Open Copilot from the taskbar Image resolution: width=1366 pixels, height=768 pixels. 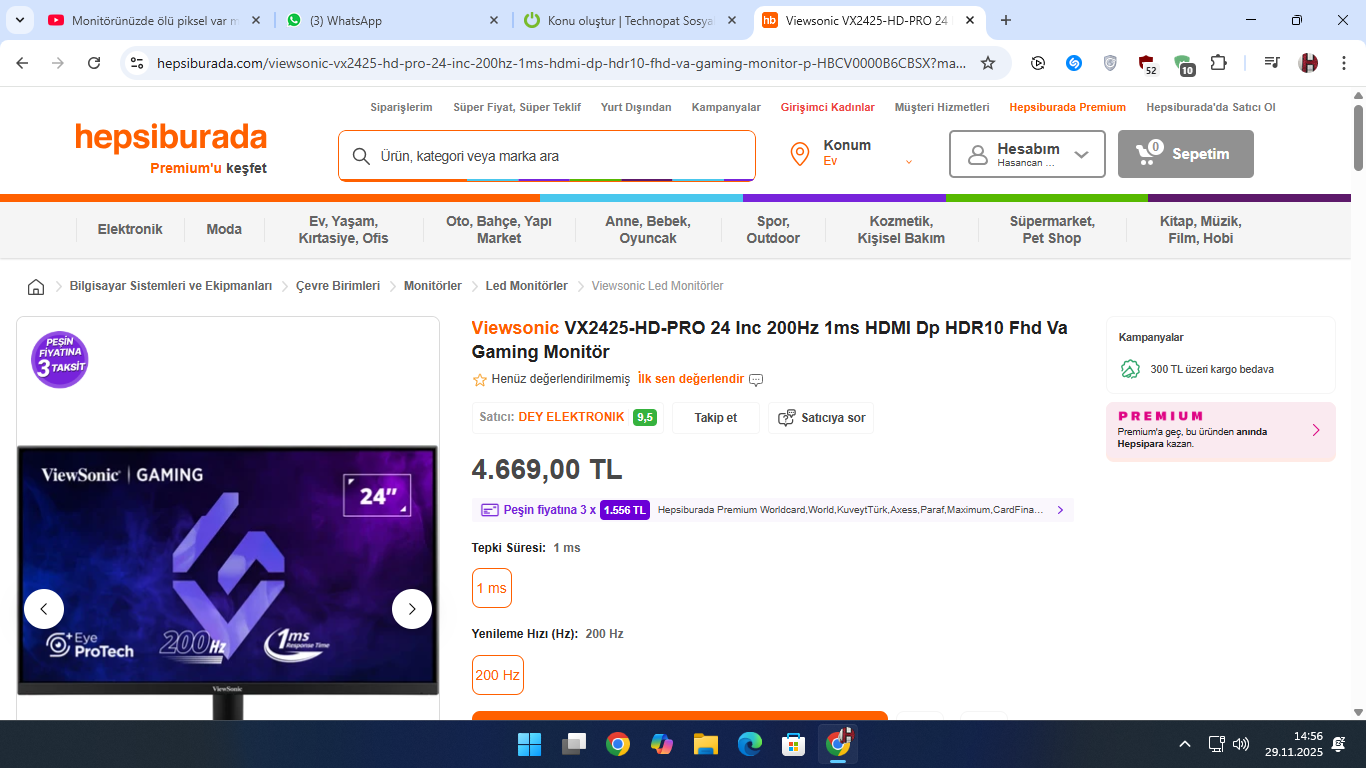[x=662, y=744]
